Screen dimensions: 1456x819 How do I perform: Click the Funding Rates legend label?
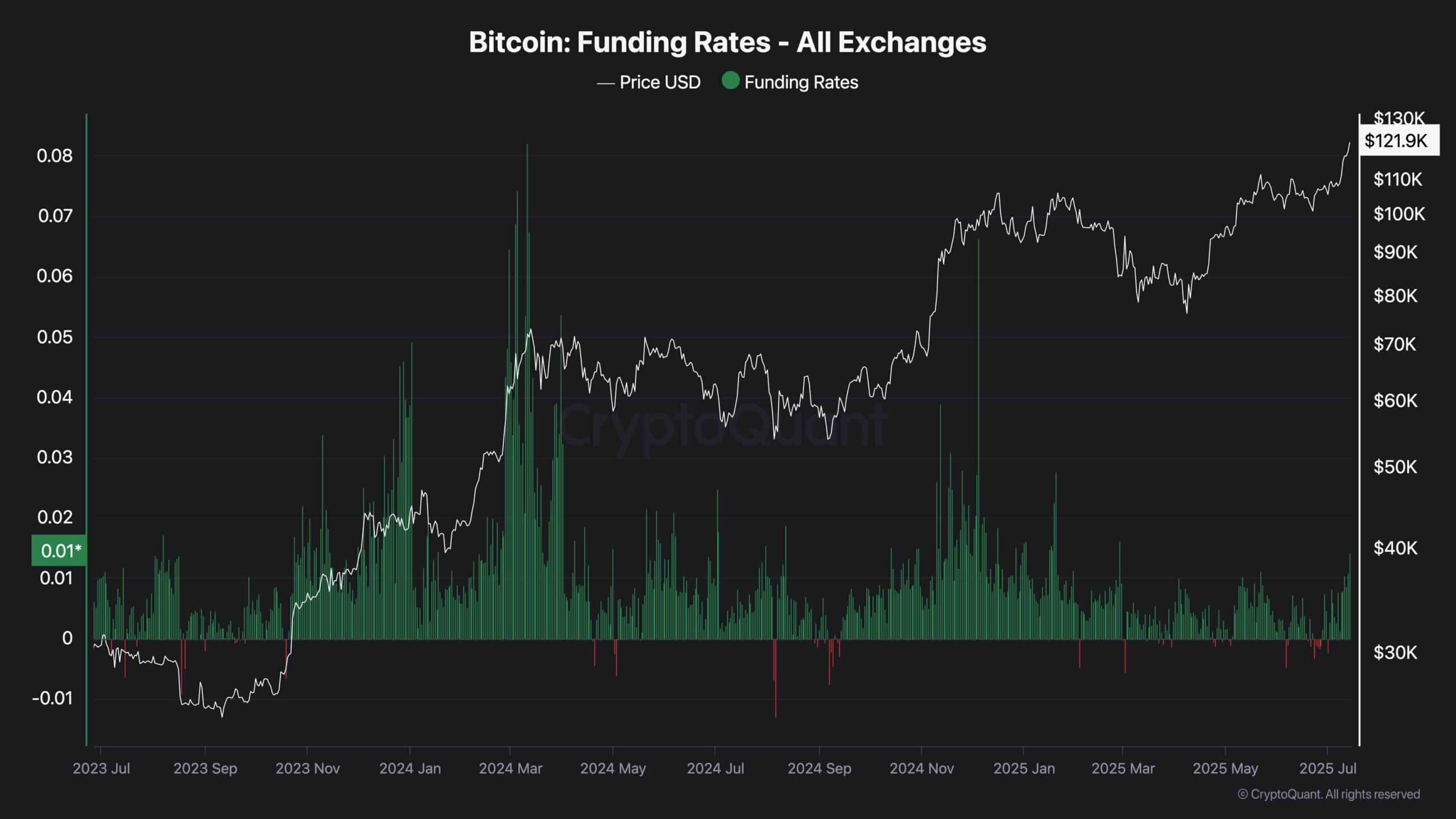pos(801,82)
